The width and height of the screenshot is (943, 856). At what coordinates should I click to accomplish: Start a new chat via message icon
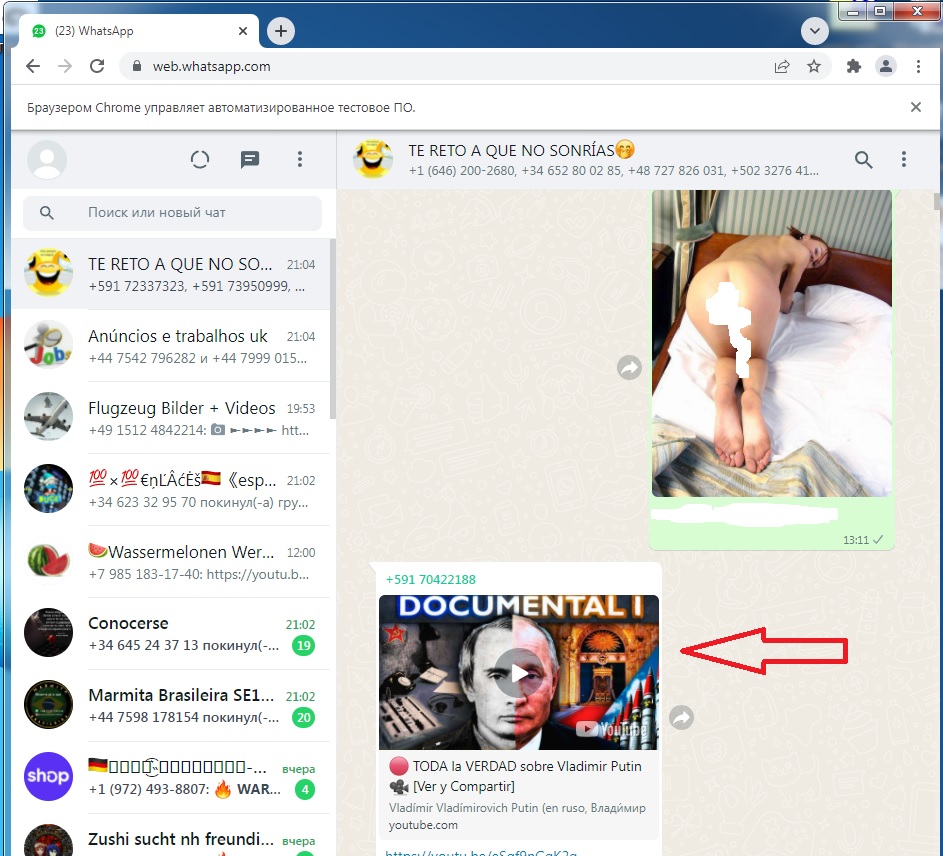click(250, 159)
